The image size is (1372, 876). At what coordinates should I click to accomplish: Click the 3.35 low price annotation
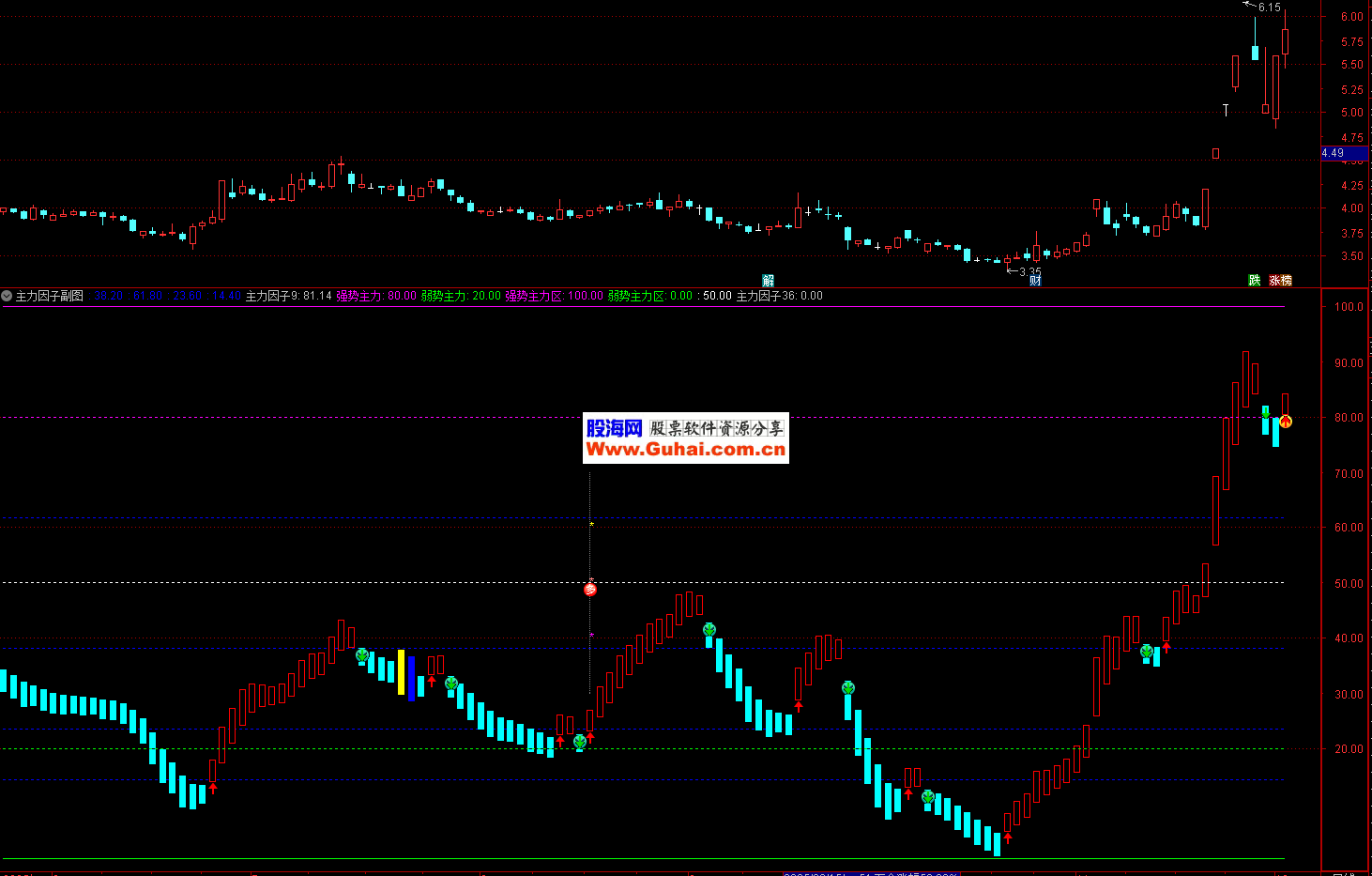click(1029, 271)
